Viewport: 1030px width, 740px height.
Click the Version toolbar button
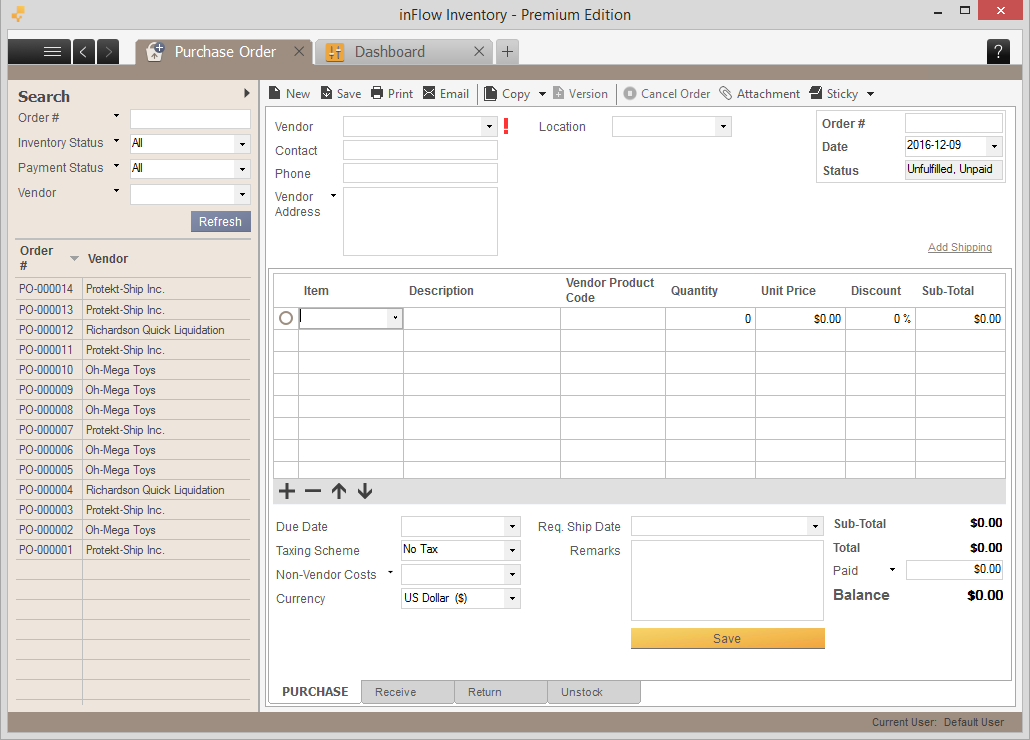[581, 94]
